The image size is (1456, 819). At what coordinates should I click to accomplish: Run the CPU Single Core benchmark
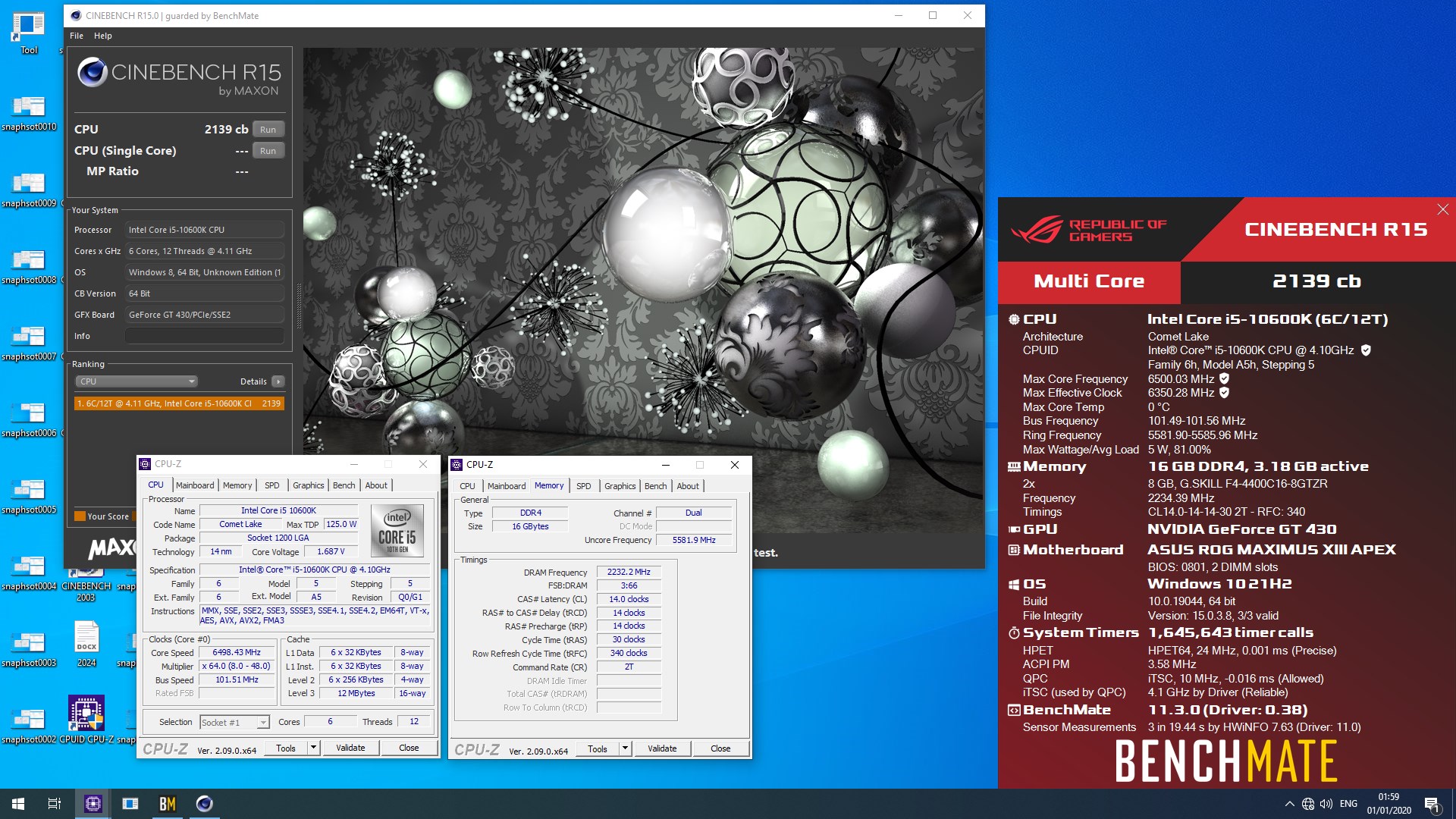(268, 151)
